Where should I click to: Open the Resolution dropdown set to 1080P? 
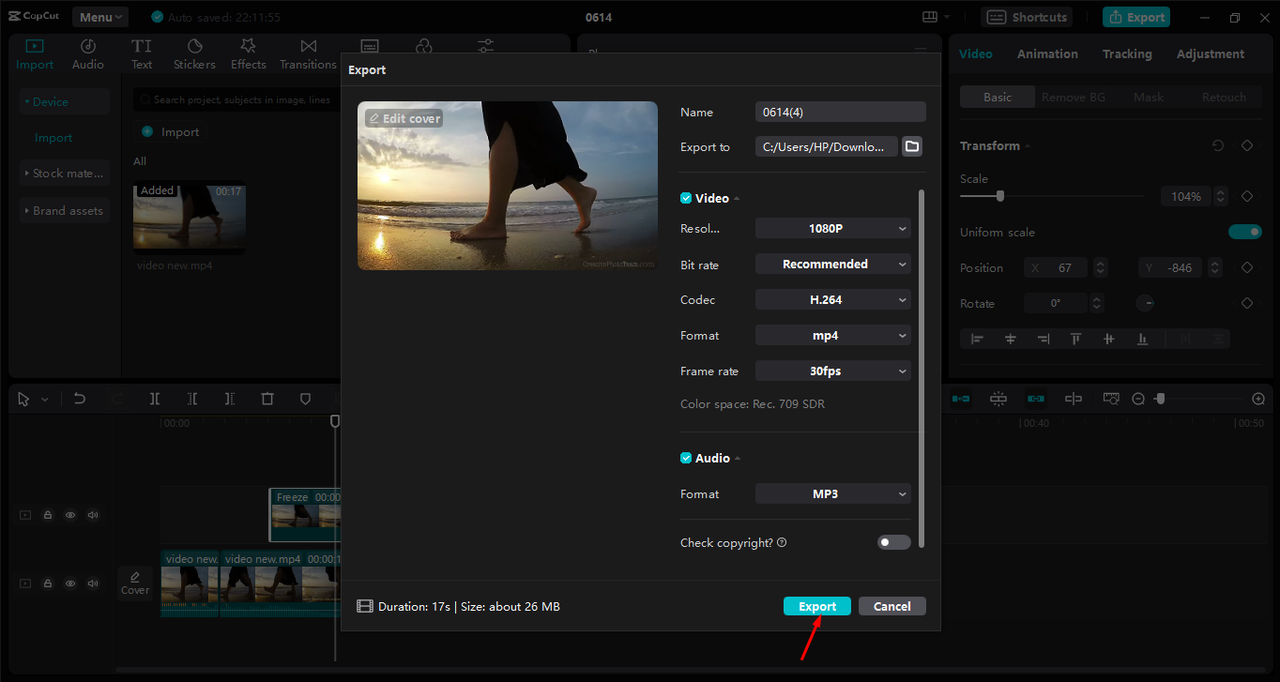tap(832, 228)
